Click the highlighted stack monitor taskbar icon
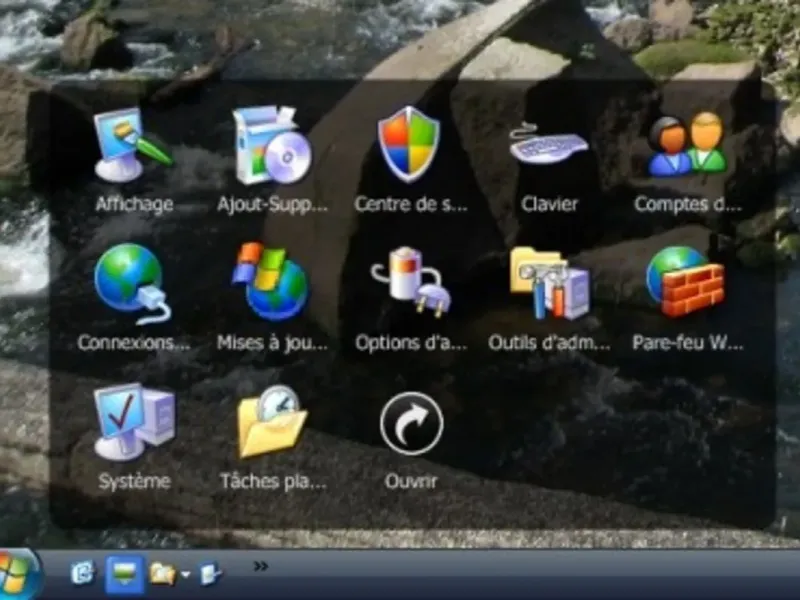Image resolution: width=800 pixels, height=600 pixels. point(124,574)
